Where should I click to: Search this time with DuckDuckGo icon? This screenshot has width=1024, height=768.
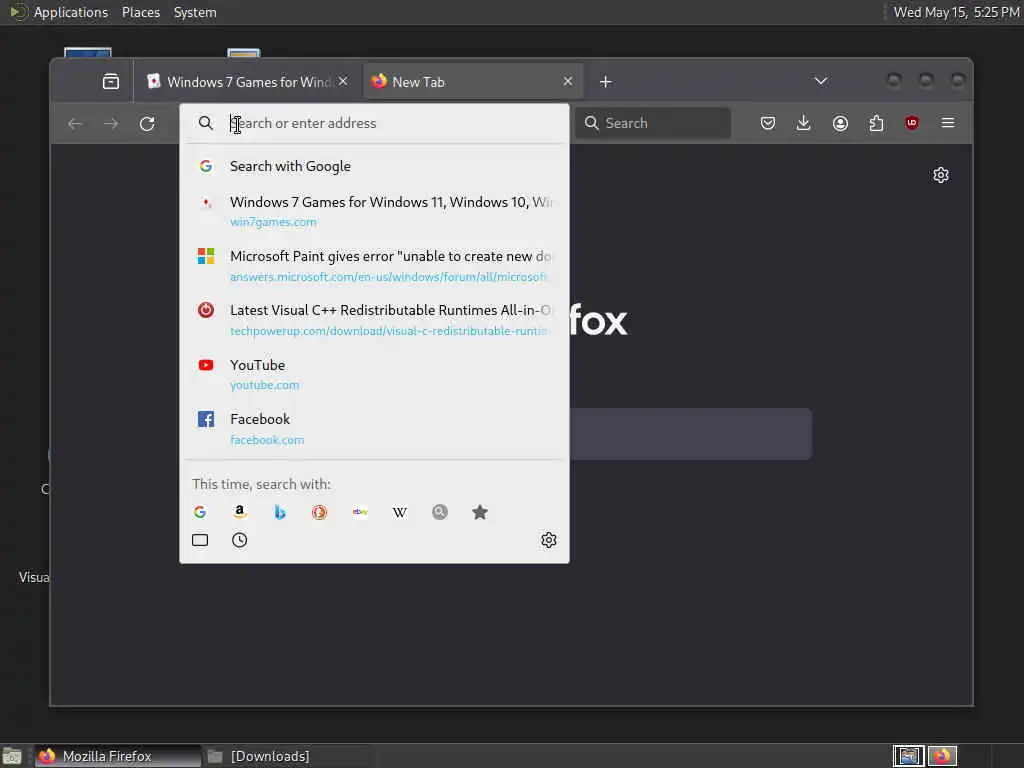[319, 512]
